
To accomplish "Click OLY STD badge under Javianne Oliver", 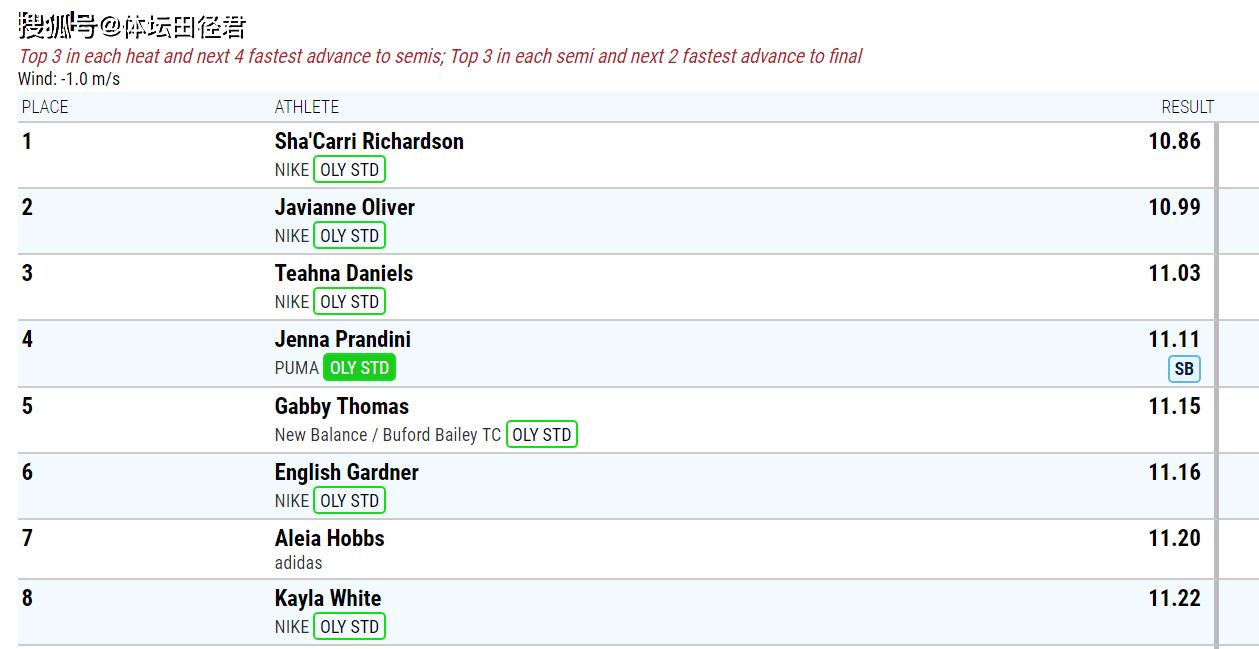I will click(x=349, y=236).
